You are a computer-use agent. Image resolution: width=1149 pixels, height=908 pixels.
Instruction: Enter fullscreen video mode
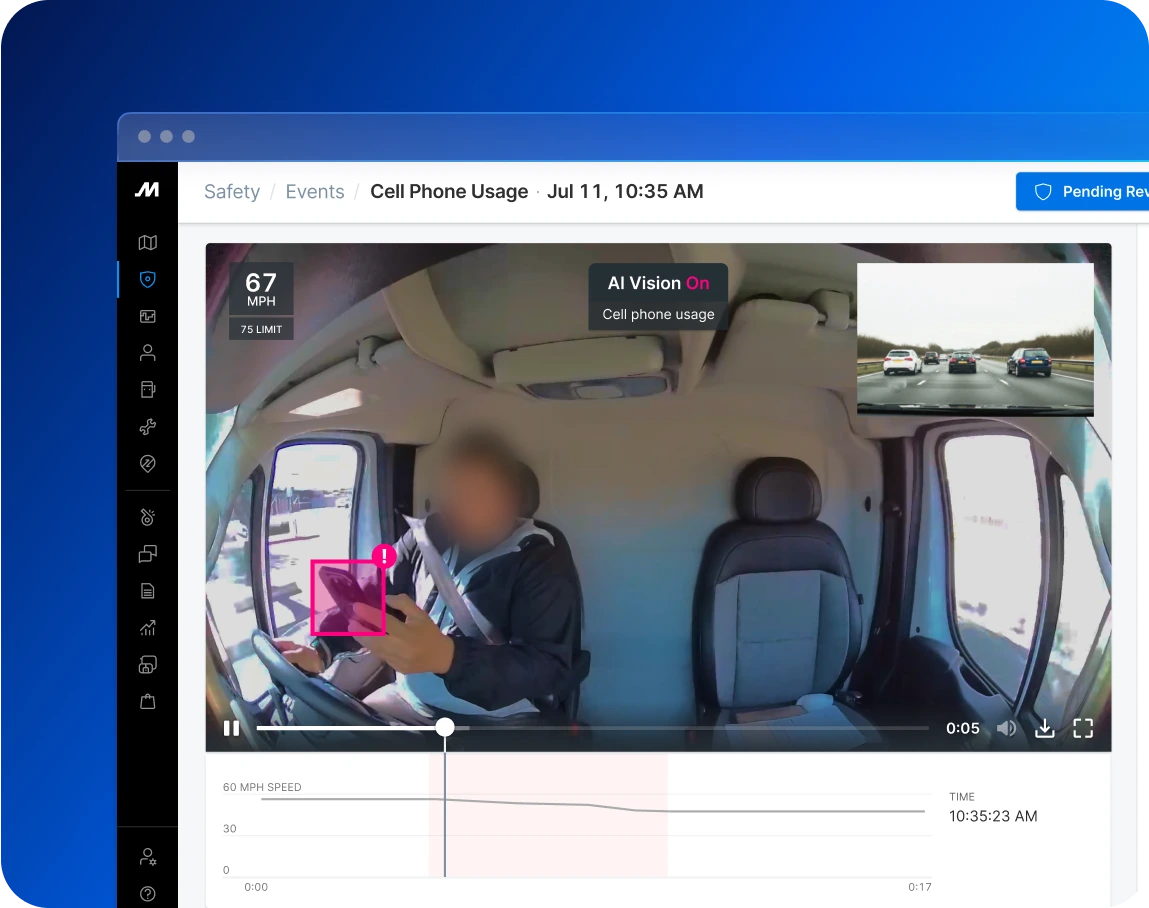1083,728
